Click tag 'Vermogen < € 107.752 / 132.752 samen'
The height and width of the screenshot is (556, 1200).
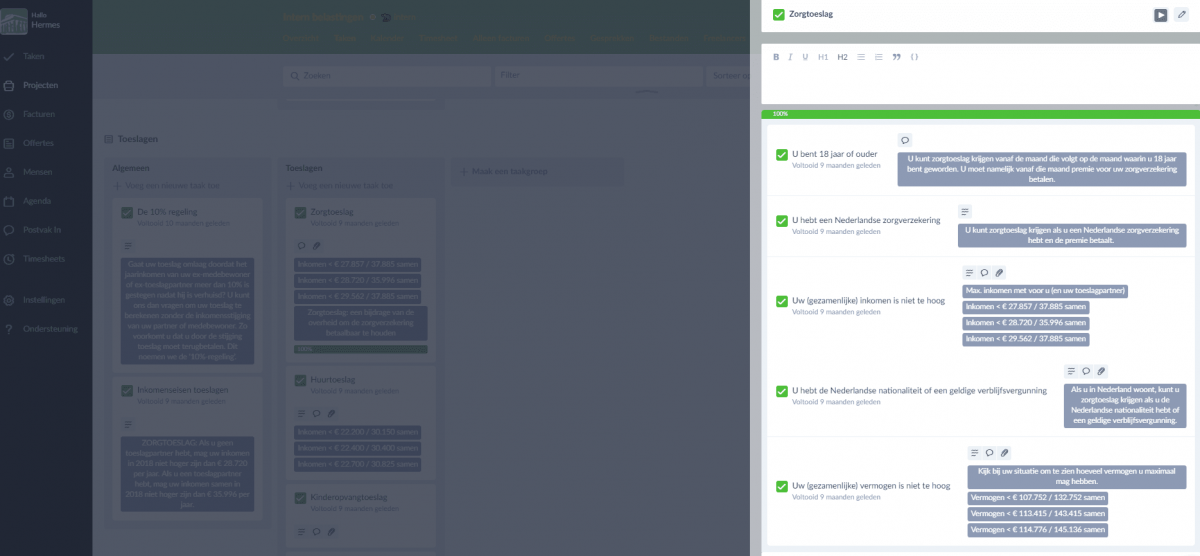pyautogui.click(x=1038, y=497)
